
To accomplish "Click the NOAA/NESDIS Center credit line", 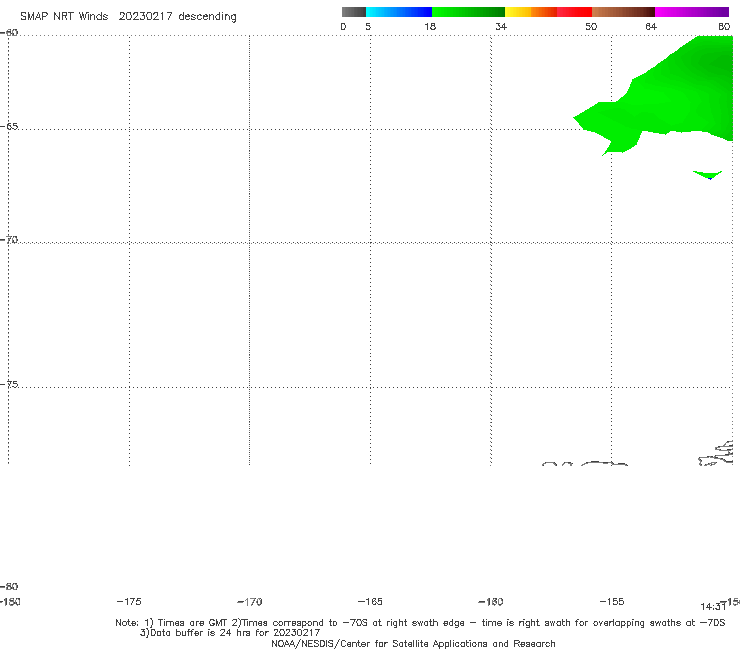I will tap(413, 643).
